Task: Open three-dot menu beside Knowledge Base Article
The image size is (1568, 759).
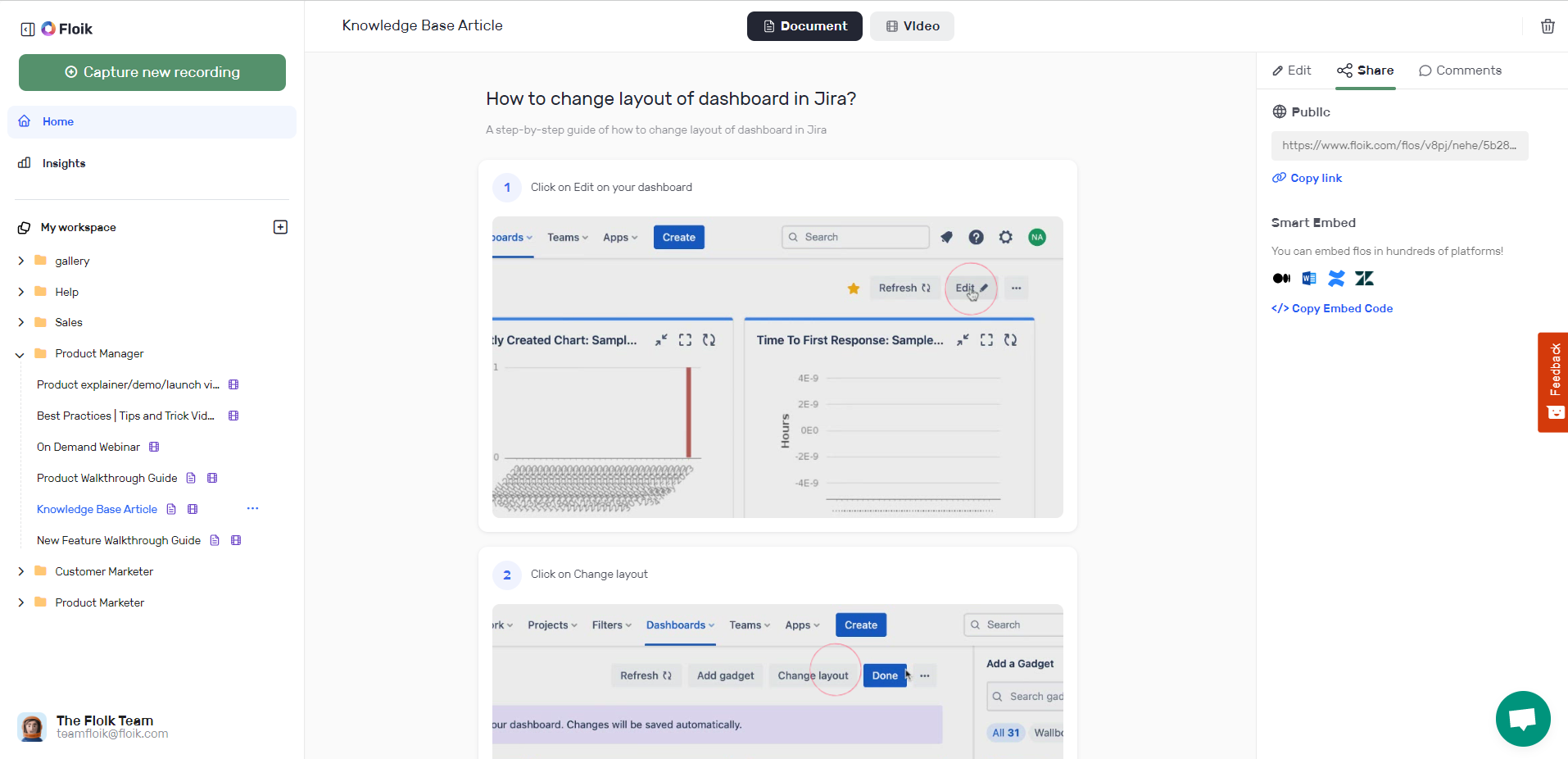Action: [x=252, y=508]
